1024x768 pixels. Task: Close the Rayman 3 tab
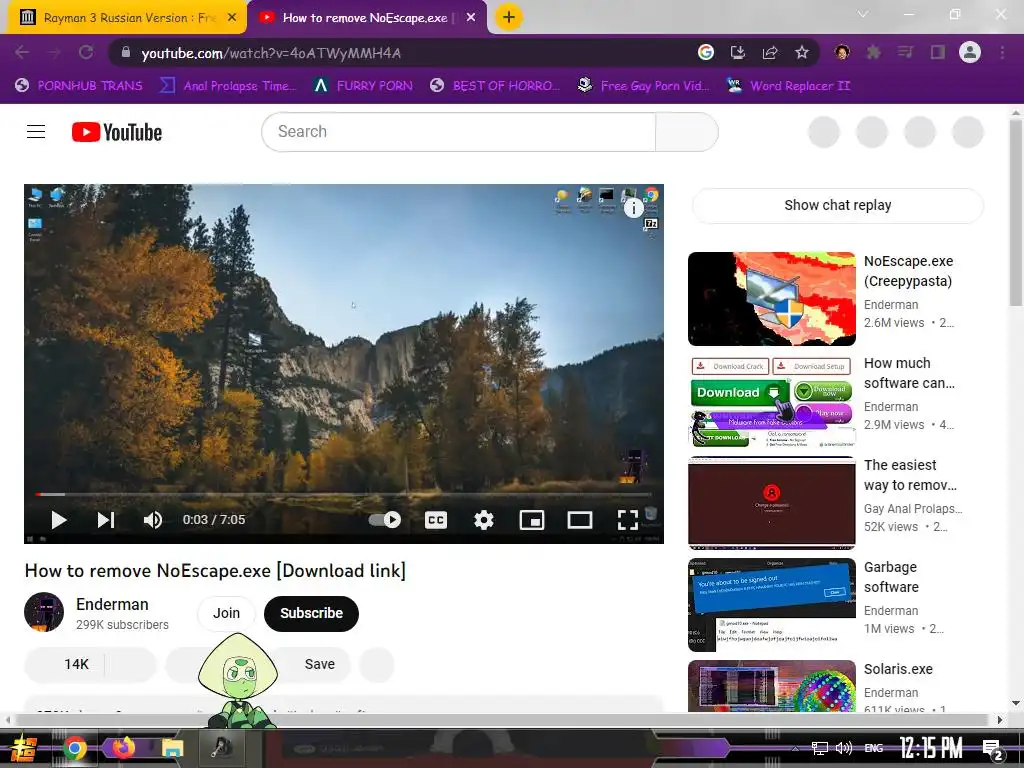coord(232,18)
